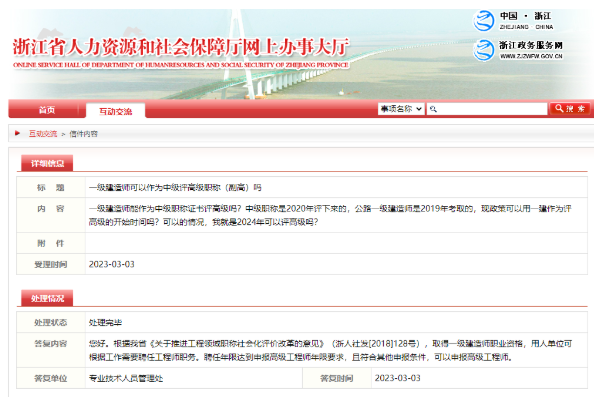Click the title text 一级建造师可以作为中级评高级职称（副高）吗

pos(175,188)
